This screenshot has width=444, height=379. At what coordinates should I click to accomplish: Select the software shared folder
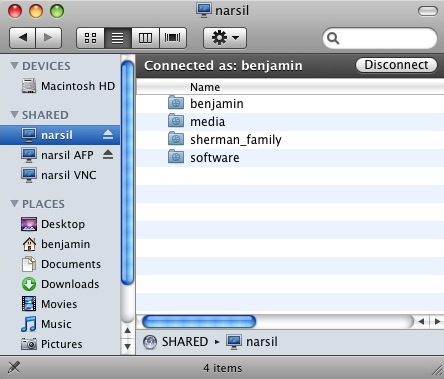click(290, 158)
